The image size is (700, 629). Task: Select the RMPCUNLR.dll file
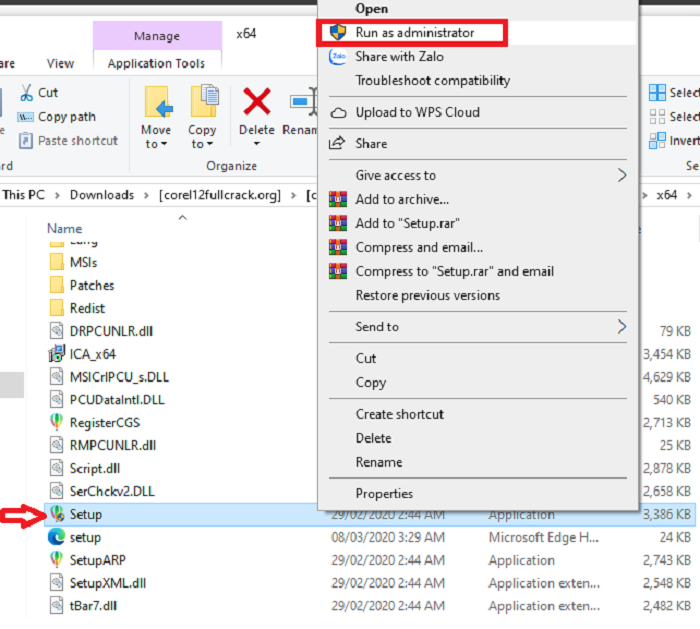tap(113, 445)
